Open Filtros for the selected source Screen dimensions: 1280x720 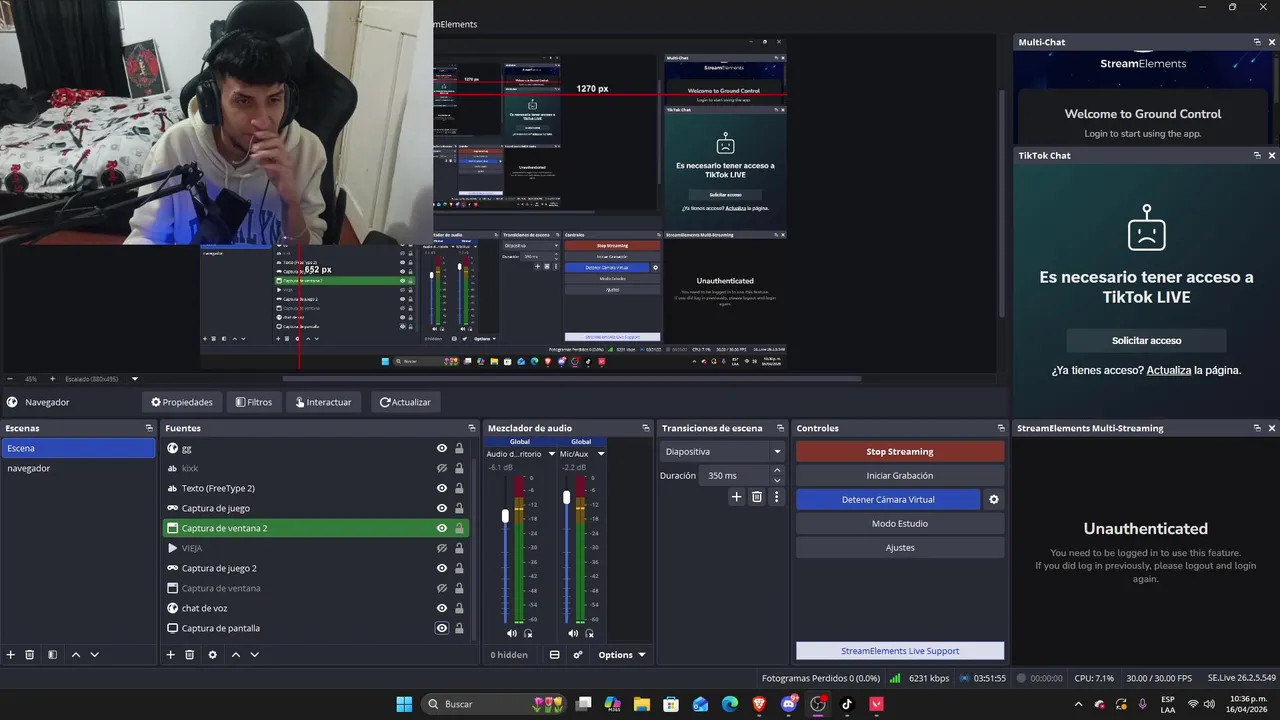254,402
